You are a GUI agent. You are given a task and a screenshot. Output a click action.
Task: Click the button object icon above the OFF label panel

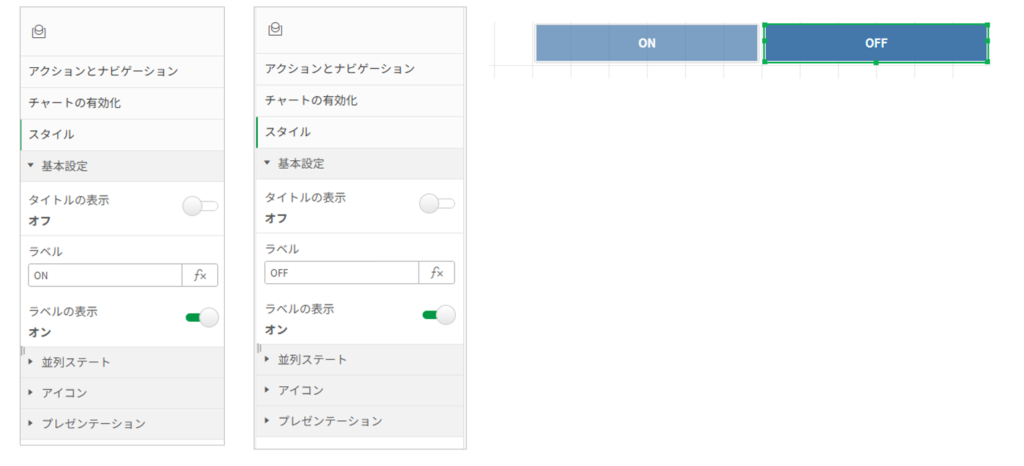(x=275, y=30)
